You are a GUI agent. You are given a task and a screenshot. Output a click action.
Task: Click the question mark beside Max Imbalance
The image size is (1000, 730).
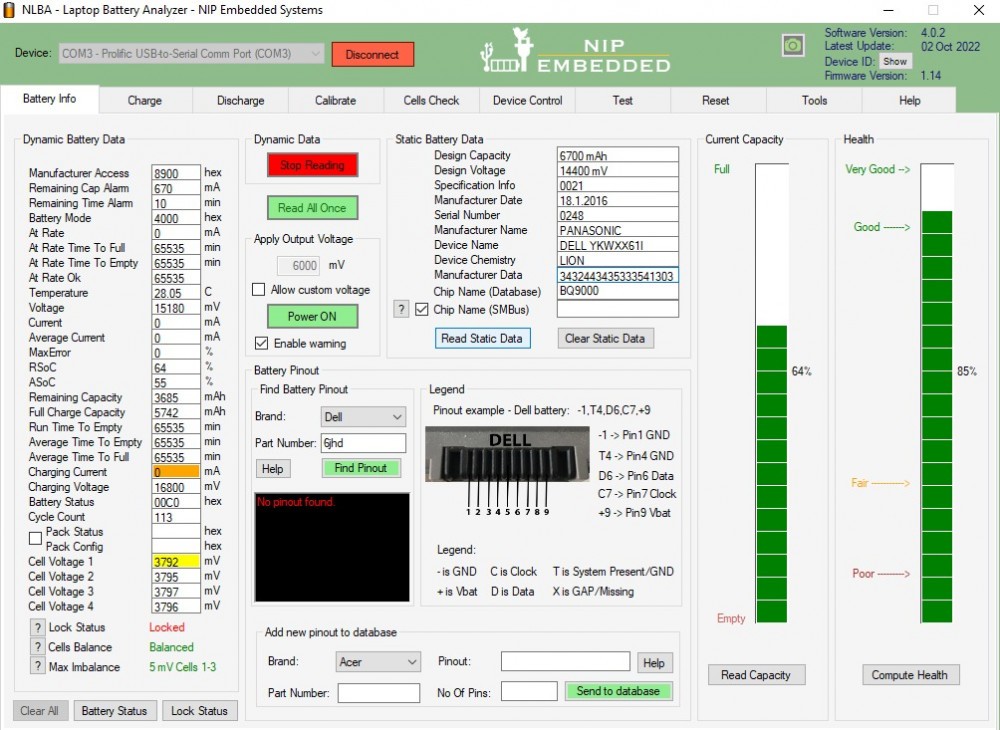coord(38,667)
